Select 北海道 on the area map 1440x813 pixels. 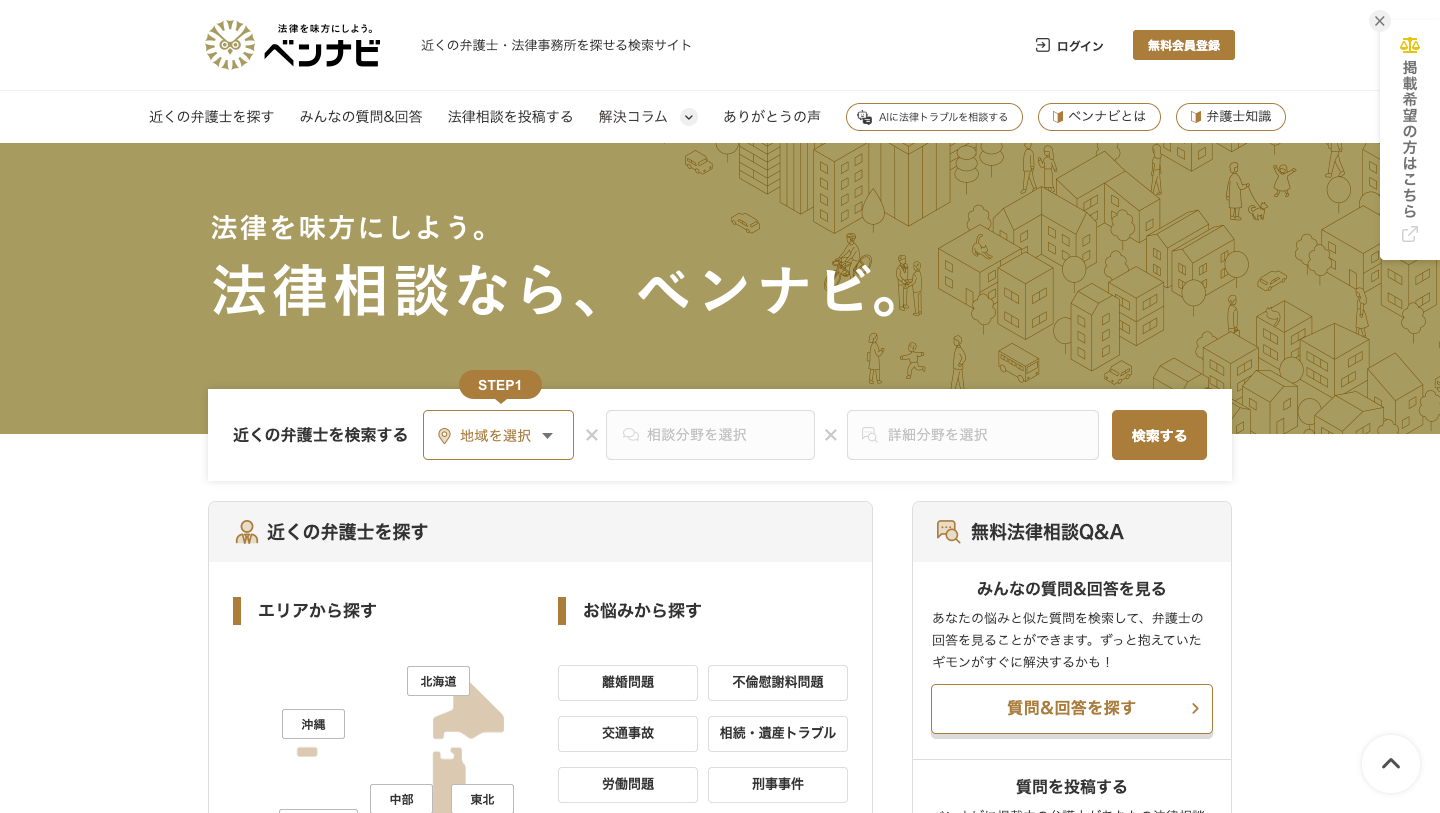pyautogui.click(x=438, y=681)
